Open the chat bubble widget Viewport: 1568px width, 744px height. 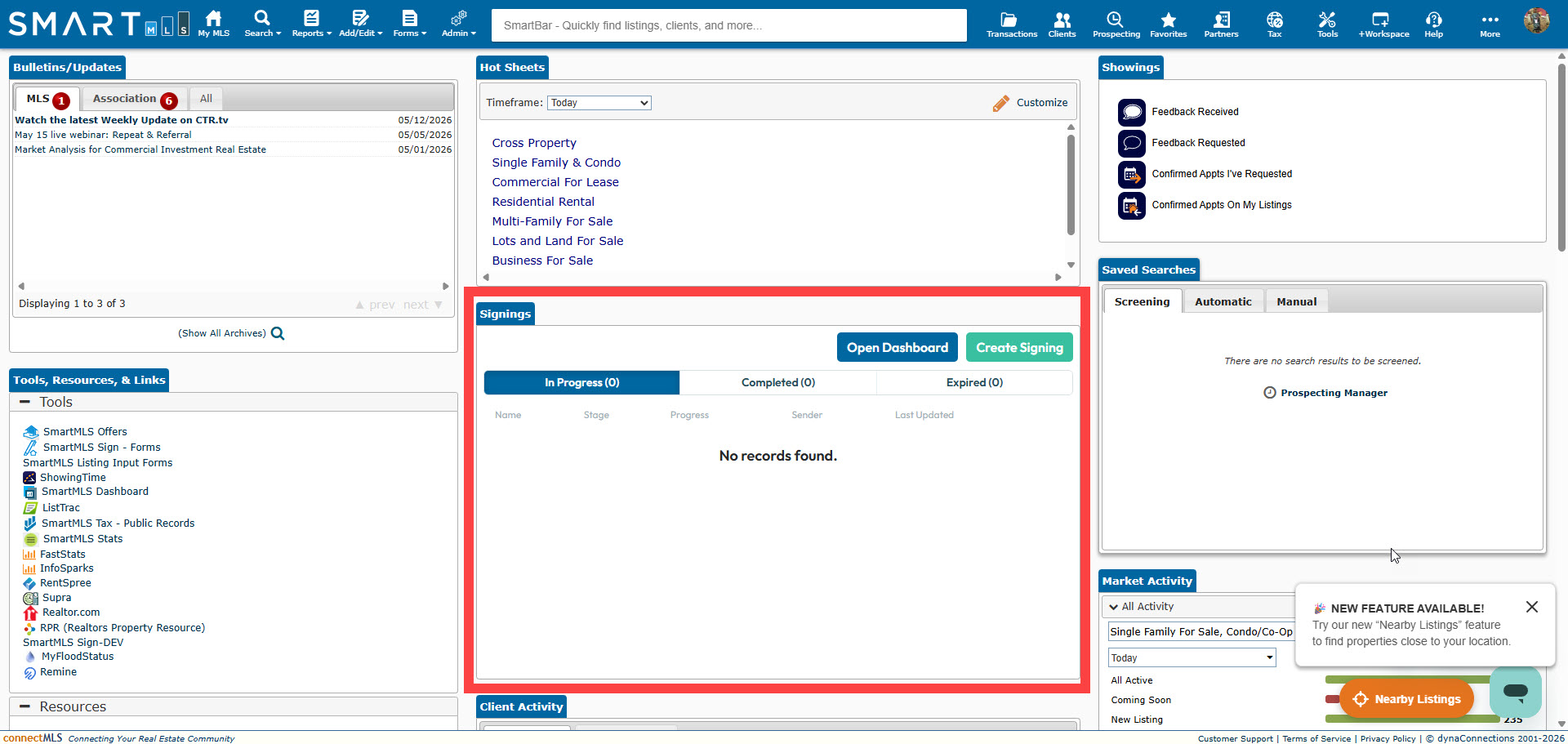[1515, 693]
